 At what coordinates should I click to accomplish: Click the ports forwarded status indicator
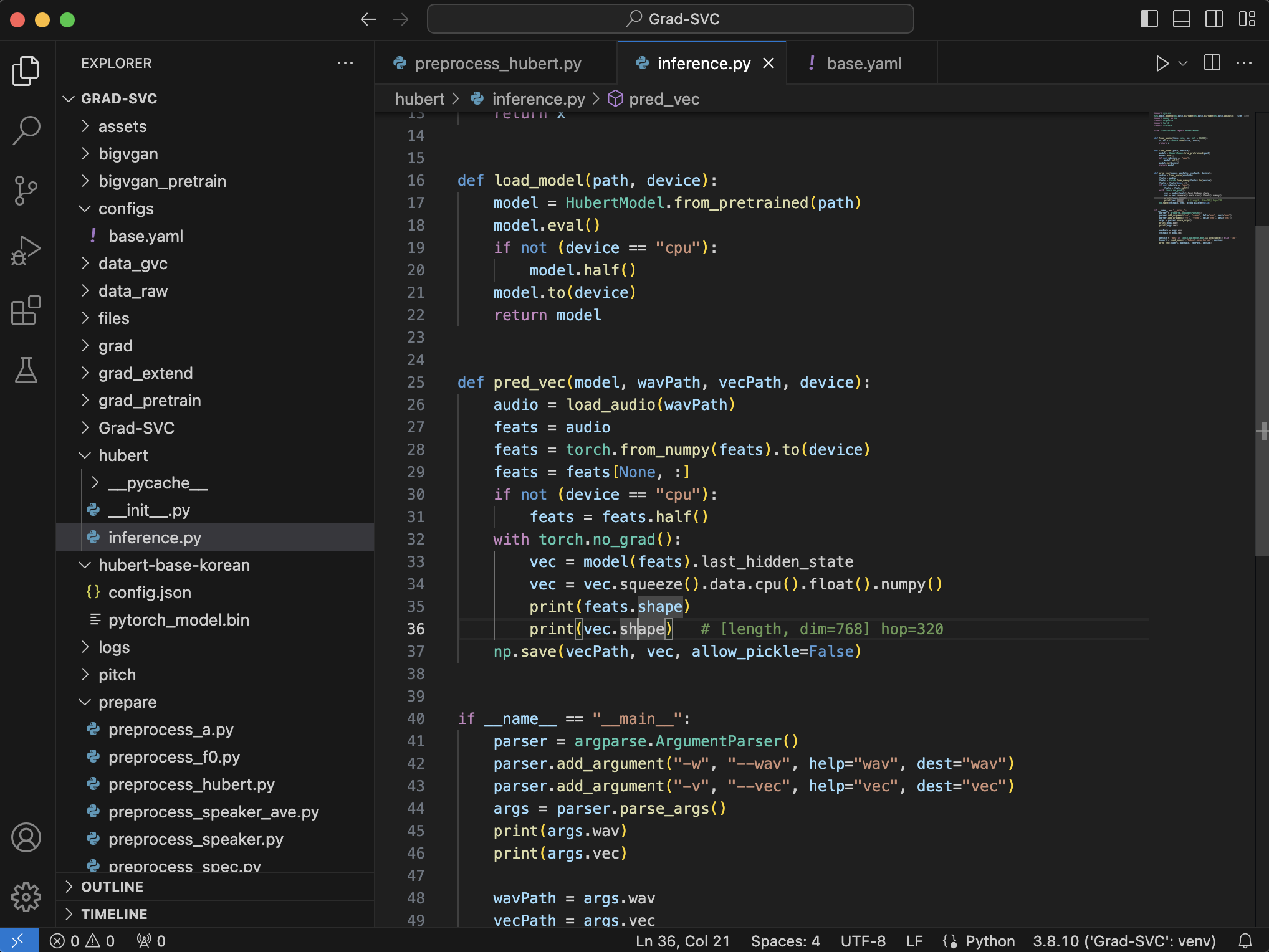(x=151, y=941)
